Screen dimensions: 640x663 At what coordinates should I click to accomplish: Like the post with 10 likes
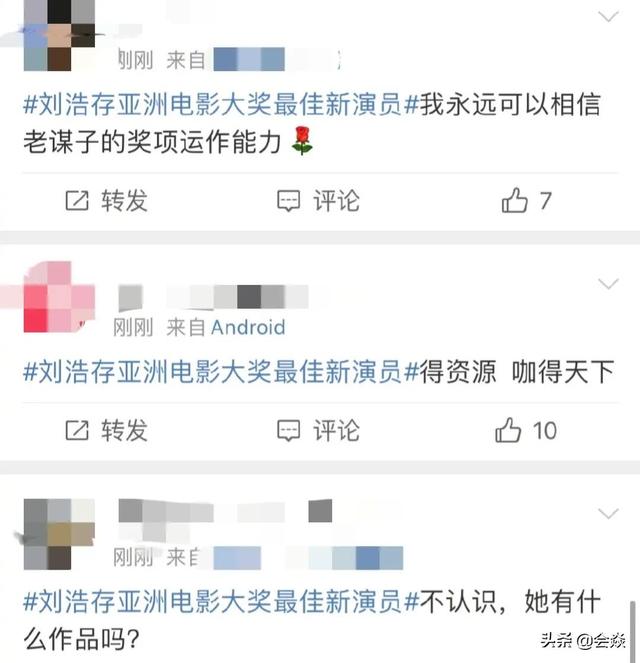coord(508,430)
